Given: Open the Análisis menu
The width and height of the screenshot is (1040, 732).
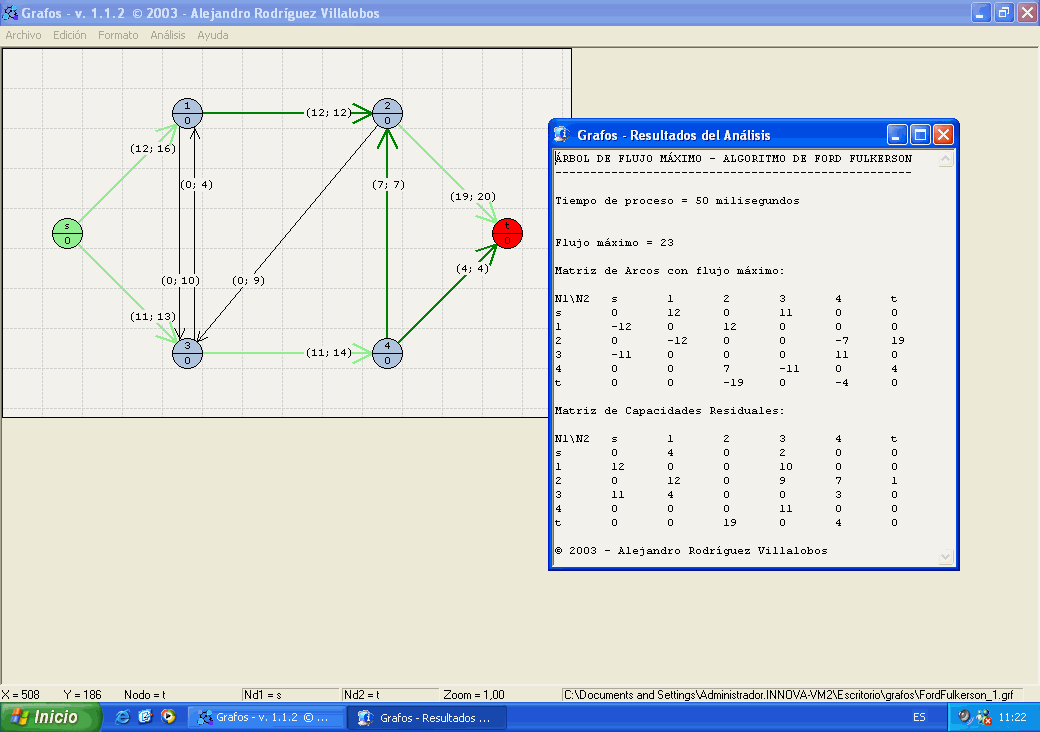Looking at the screenshot, I should pos(168,35).
